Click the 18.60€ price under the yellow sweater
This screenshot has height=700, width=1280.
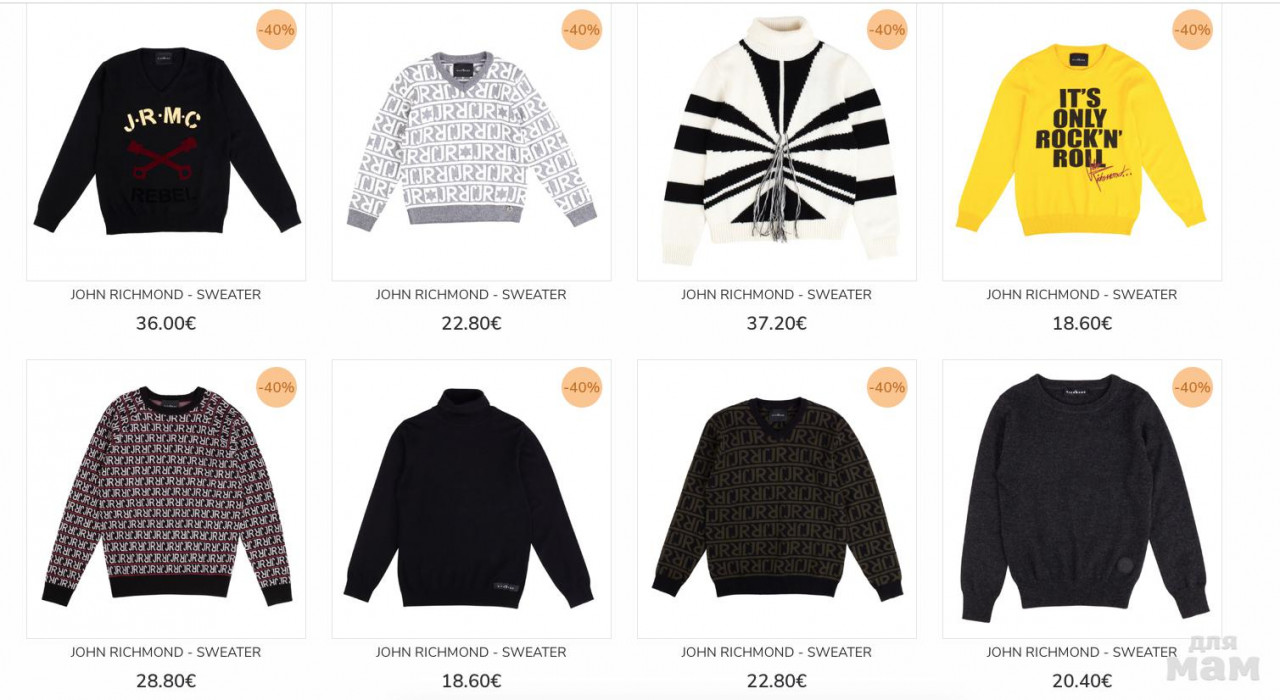(1082, 324)
